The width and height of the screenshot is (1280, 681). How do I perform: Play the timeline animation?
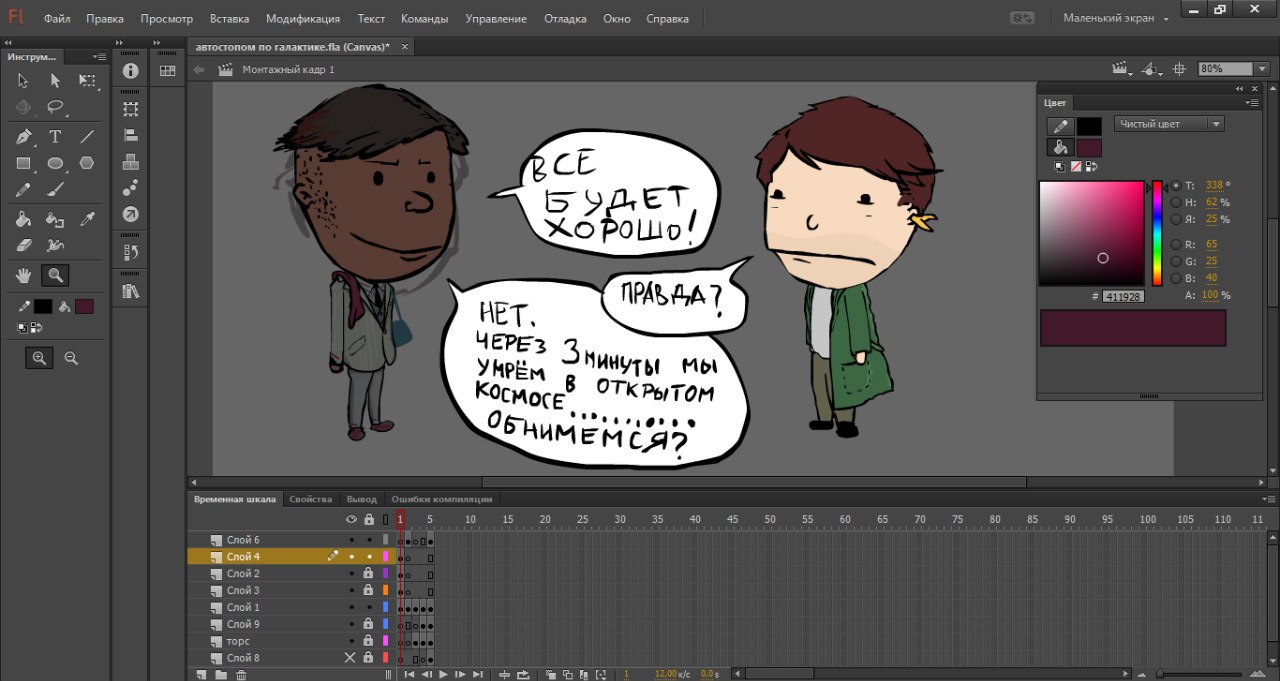pos(443,674)
